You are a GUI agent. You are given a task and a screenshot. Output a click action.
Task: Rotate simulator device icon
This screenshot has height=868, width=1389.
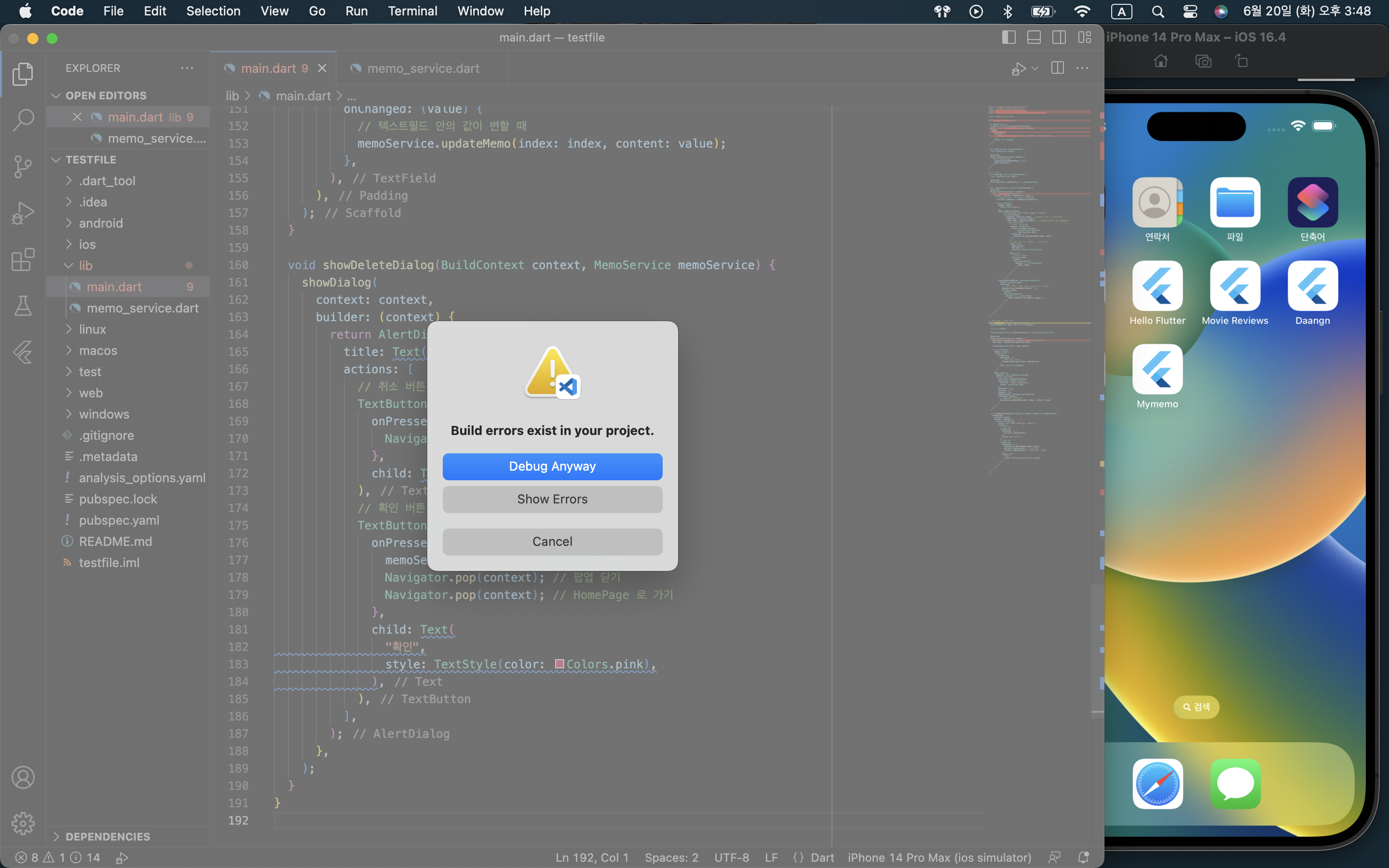click(1241, 61)
